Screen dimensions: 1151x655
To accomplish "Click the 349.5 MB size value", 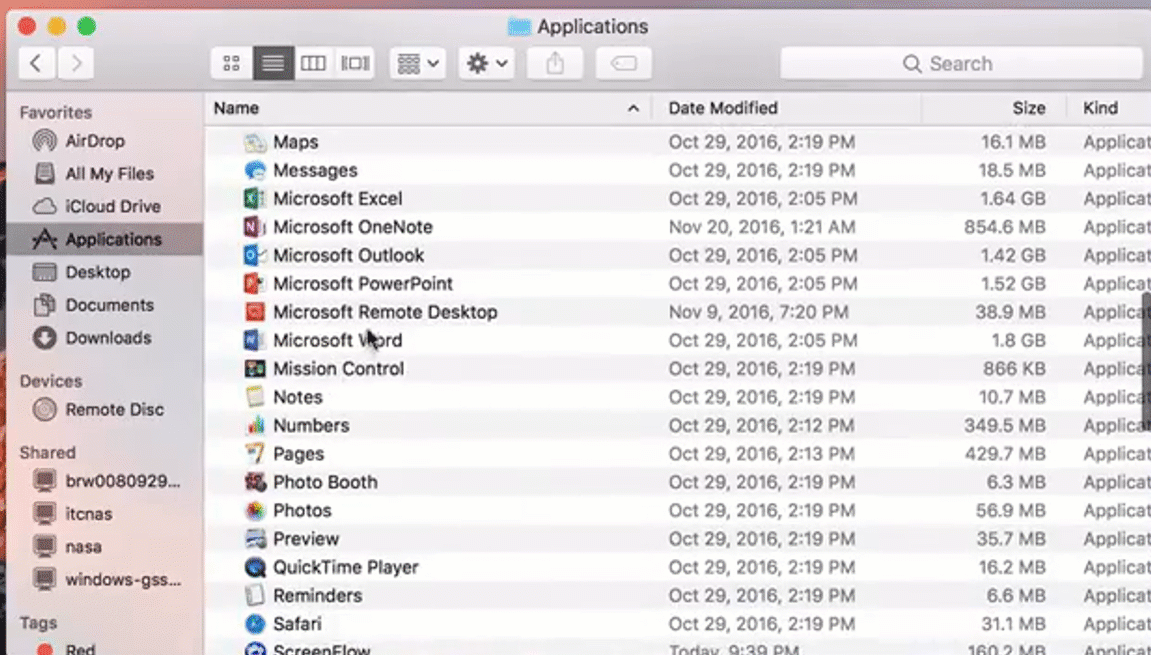I will [x=1005, y=426].
